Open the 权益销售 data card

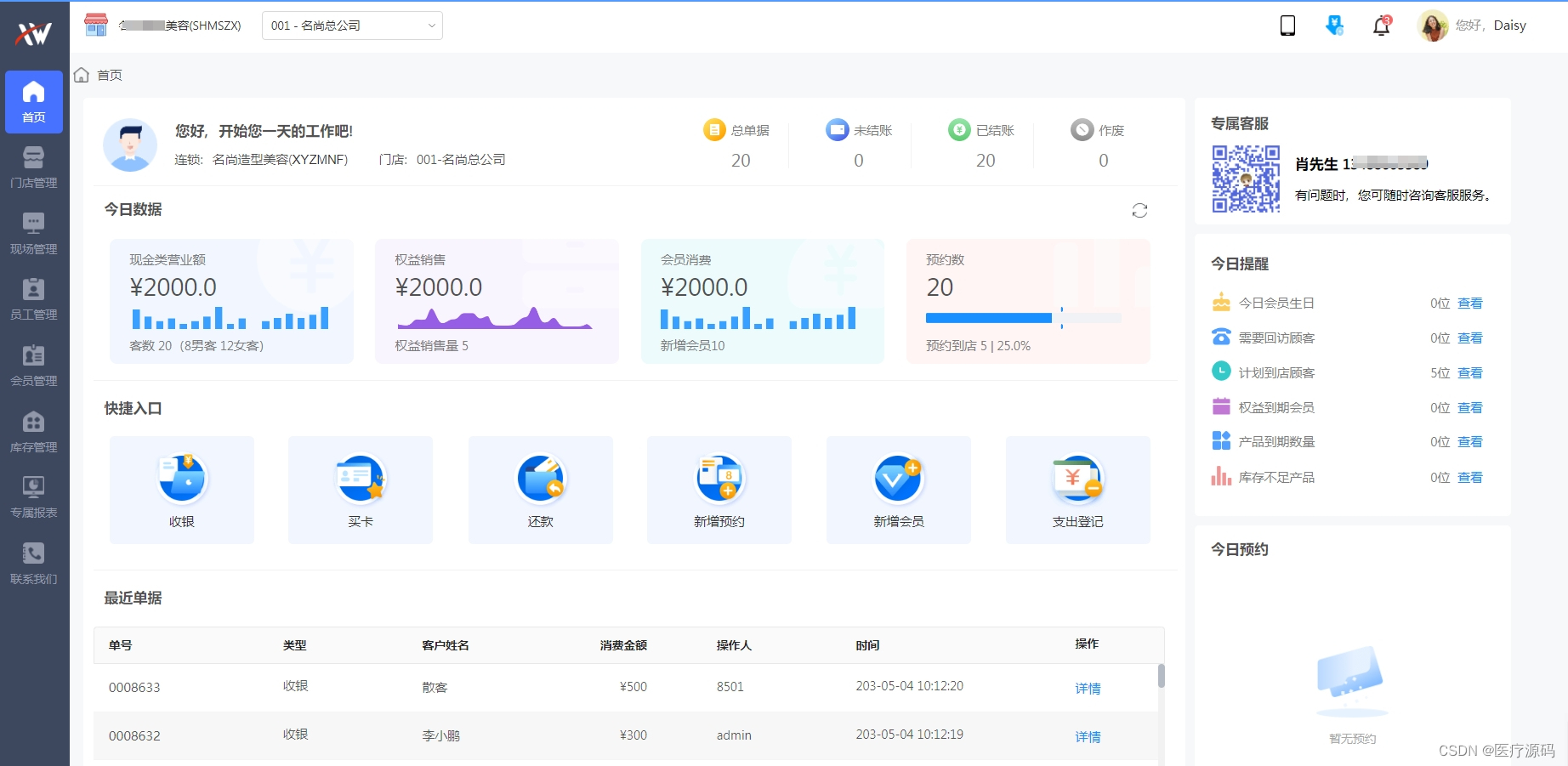point(497,301)
